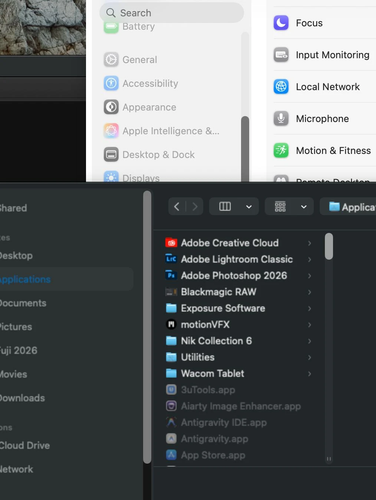Click the Exposure Software folder icon

coord(171,308)
